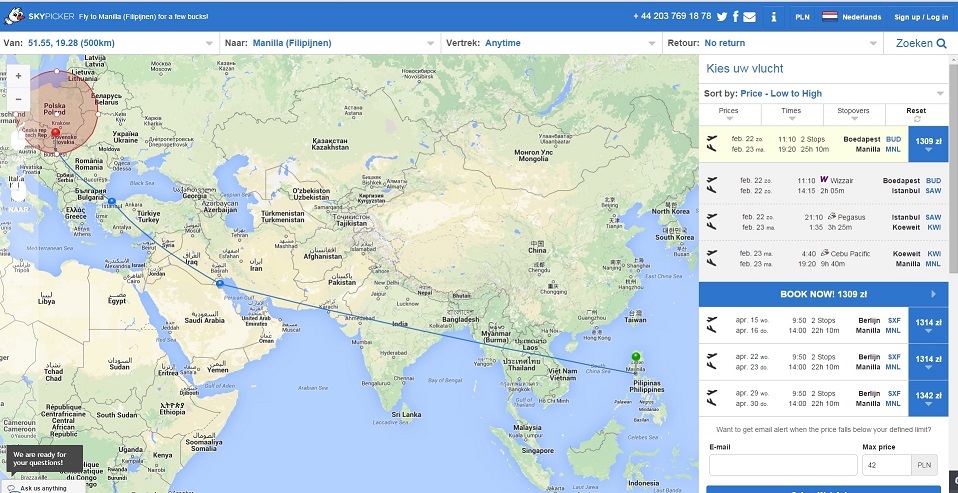Click the Reset filters tab
Screen dimensions: 958x493
[916, 114]
